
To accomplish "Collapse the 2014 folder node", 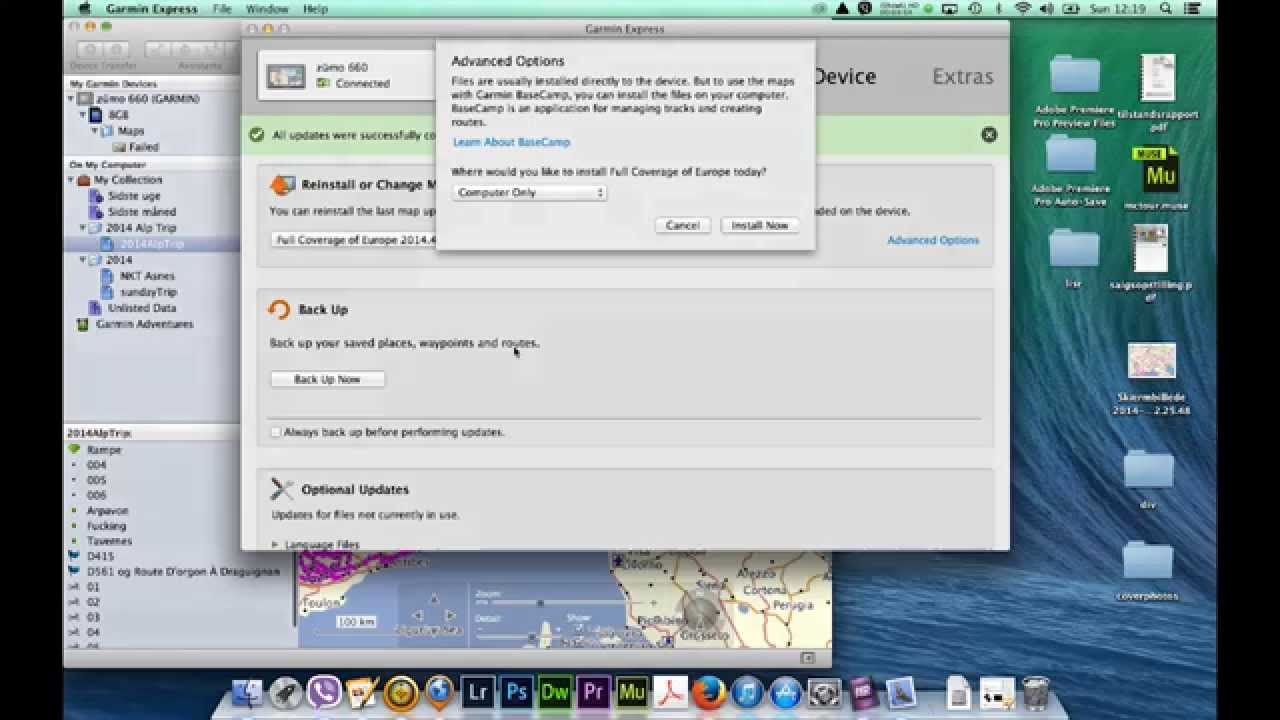I will (84, 260).
